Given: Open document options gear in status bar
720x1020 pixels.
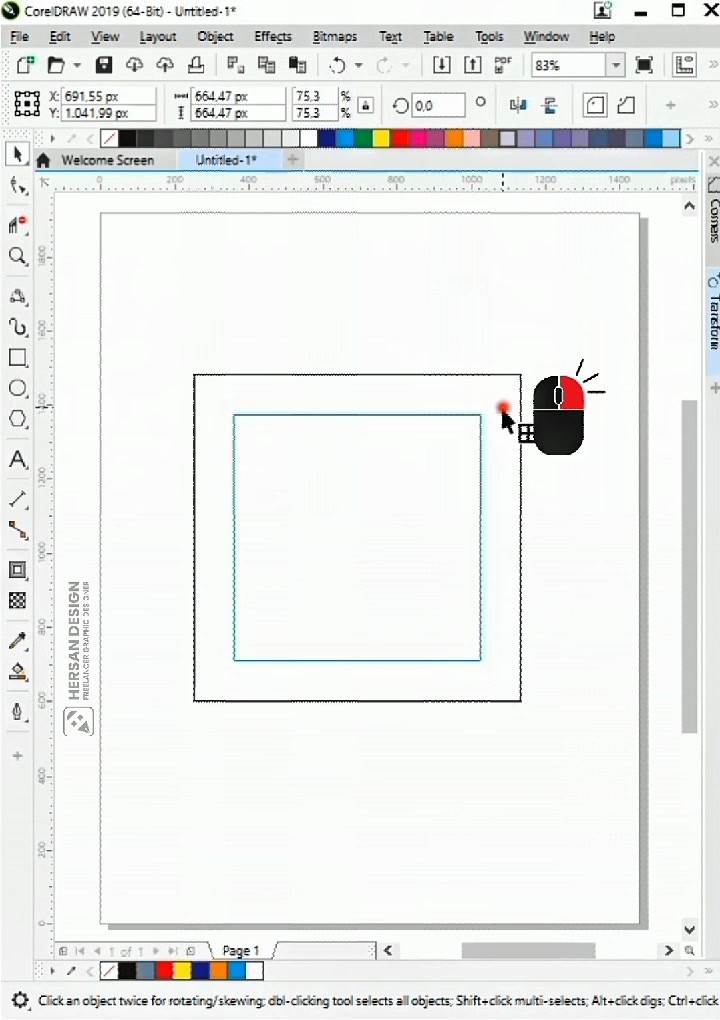Looking at the screenshot, I should (20, 1000).
